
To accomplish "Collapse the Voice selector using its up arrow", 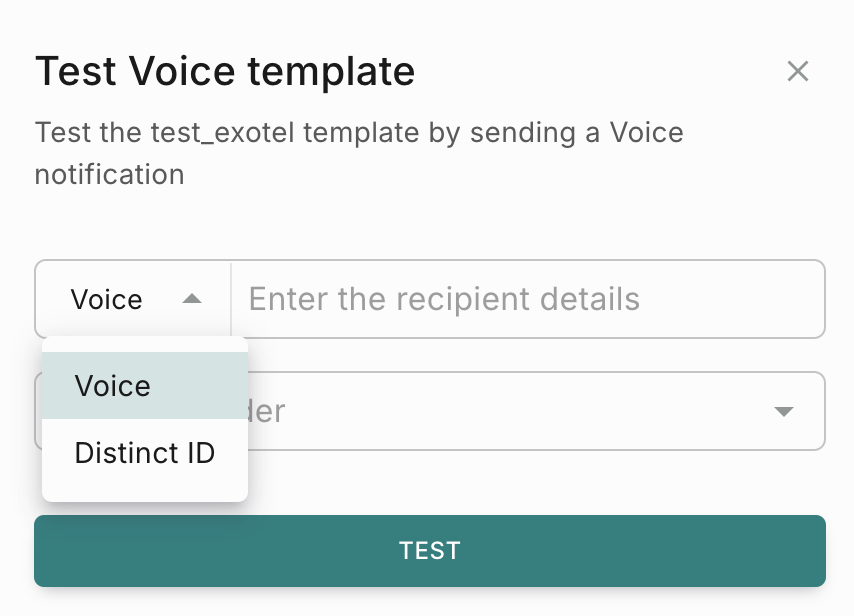I will click(x=193, y=299).
